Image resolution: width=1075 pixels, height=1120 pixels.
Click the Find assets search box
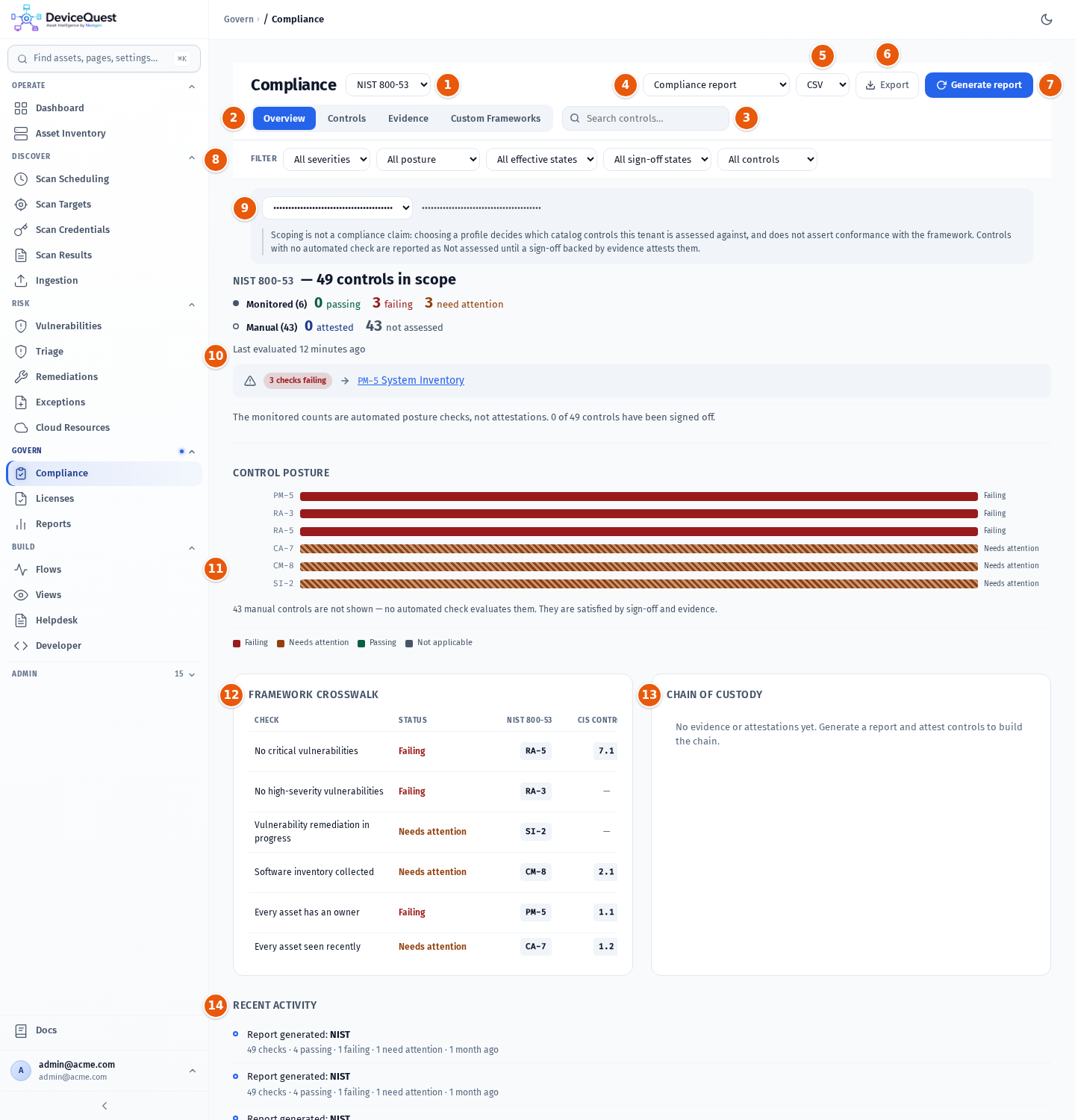(x=104, y=59)
